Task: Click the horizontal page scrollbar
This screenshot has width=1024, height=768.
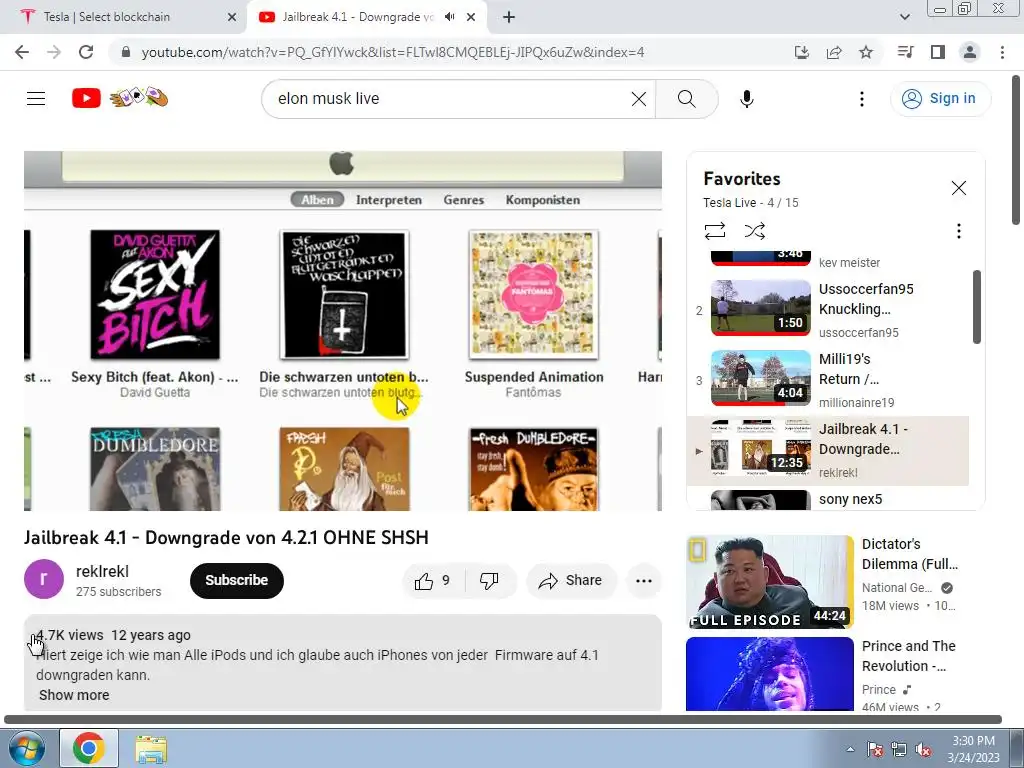Action: pyautogui.click(x=503, y=720)
